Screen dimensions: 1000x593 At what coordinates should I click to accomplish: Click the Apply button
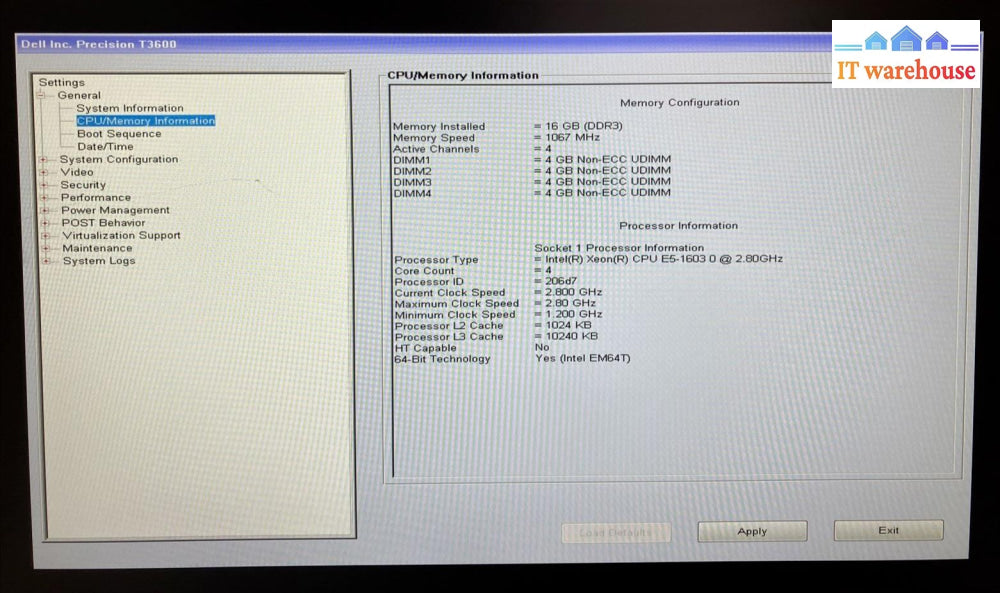[752, 531]
